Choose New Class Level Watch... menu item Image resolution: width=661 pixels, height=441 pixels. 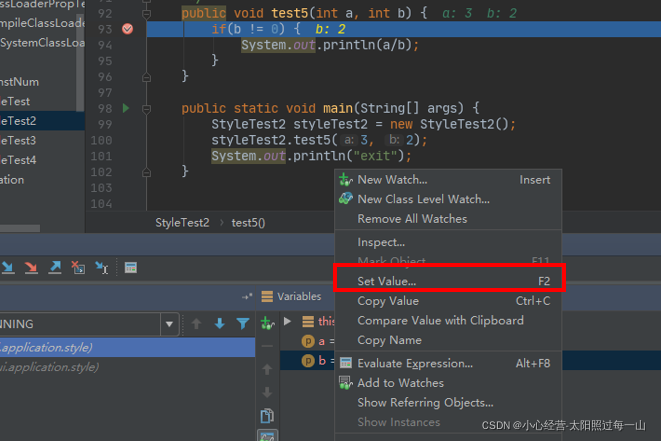coord(448,199)
